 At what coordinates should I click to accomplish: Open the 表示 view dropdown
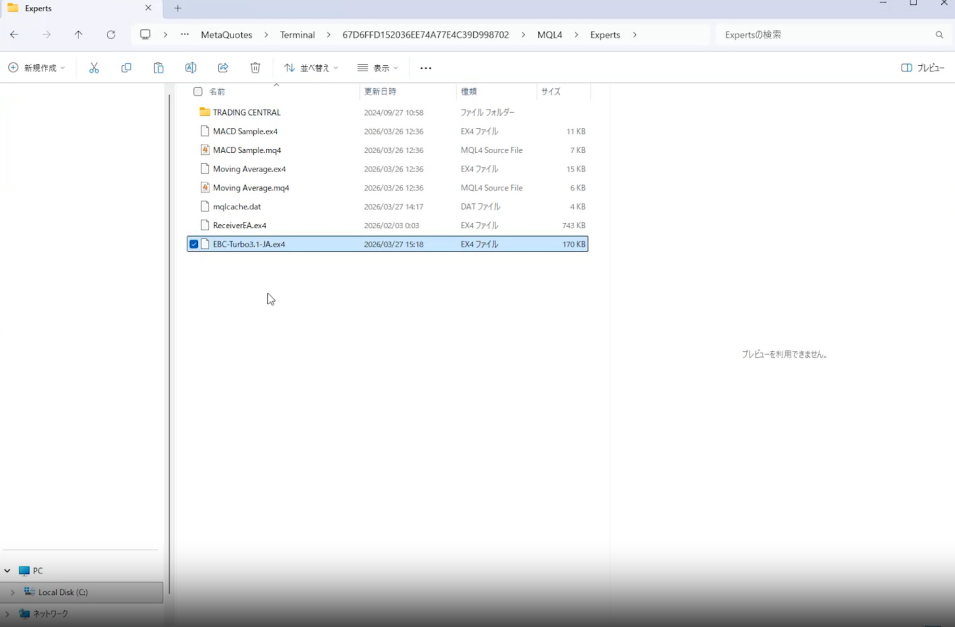tap(378, 68)
